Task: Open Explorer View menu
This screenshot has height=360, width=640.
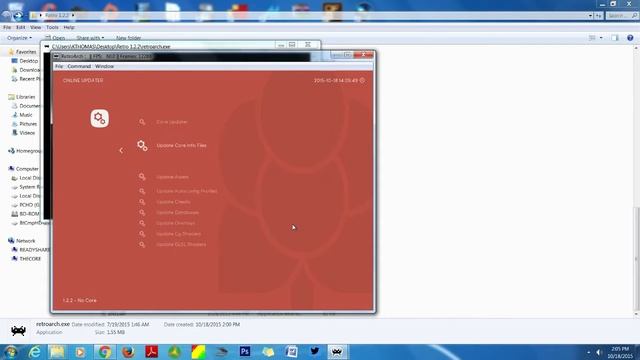Action: point(36,27)
